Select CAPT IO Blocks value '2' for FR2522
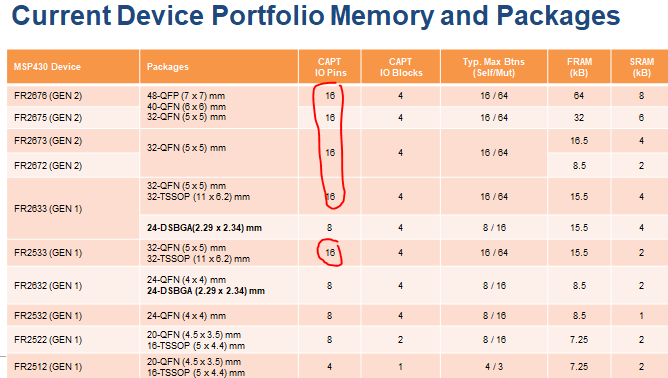Viewport: 668px width, 378px height. click(400, 340)
